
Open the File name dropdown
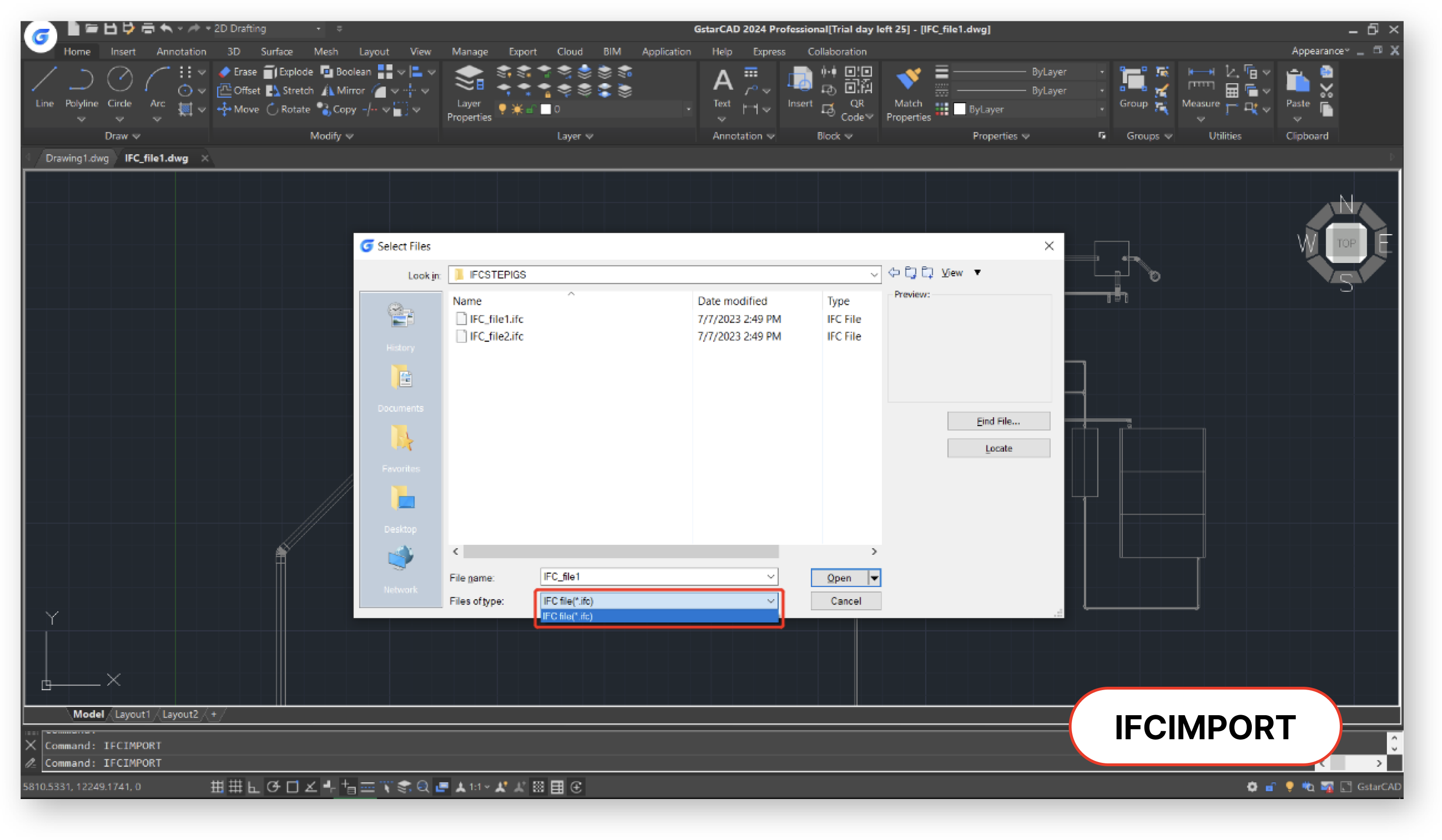tap(771, 576)
